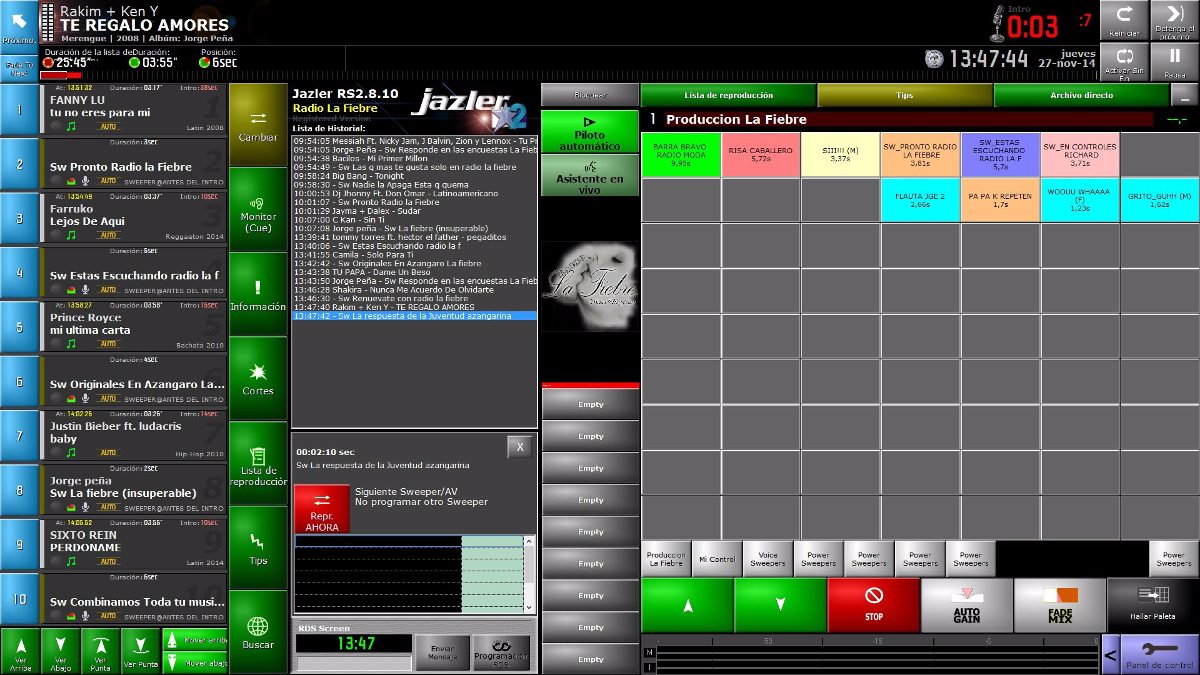Click the Enviar Mensaje button
The width and height of the screenshot is (1200, 675).
(442, 653)
